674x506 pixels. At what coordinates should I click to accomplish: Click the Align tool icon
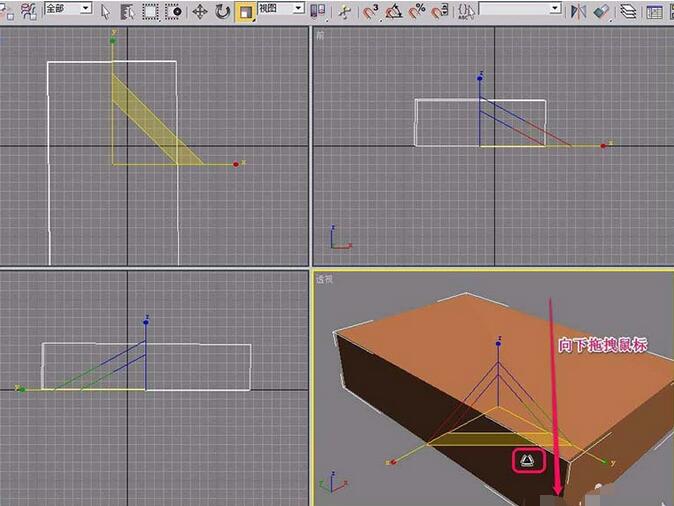(602, 11)
